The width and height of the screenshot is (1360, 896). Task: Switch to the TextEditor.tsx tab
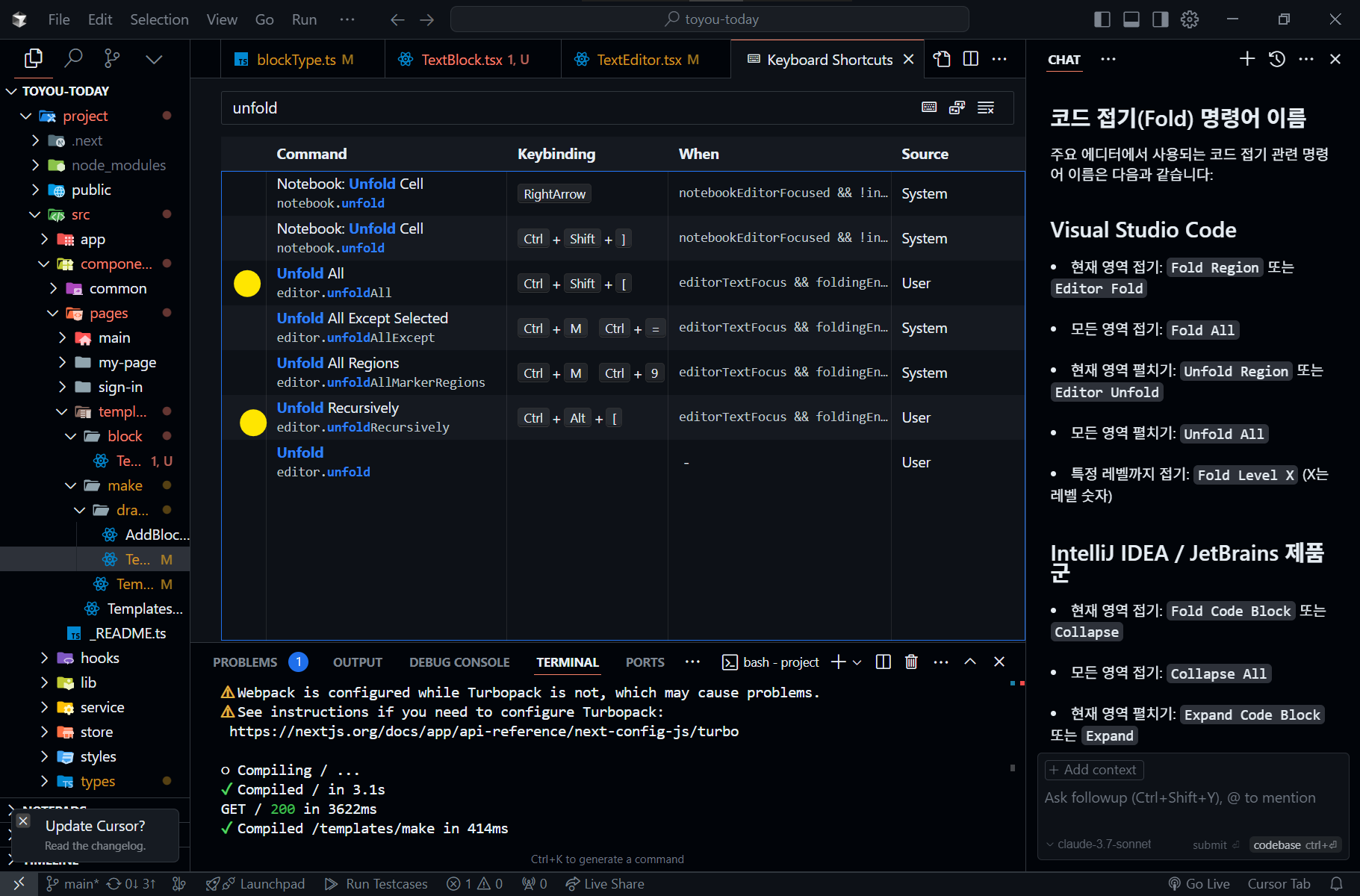point(646,59)
